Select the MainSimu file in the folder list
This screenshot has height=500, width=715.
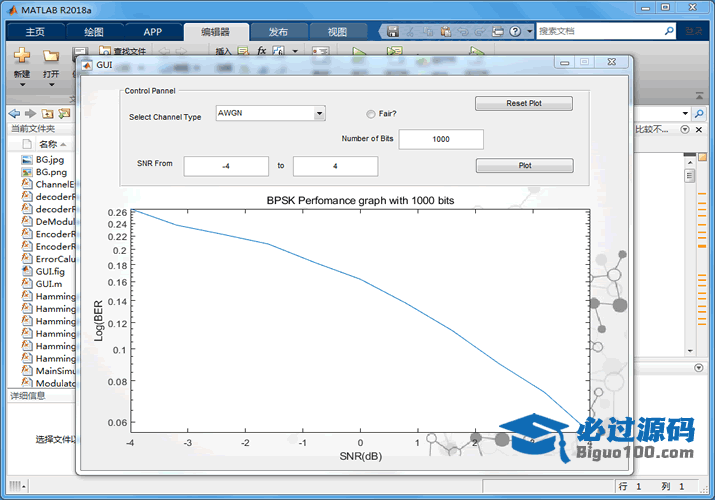(x=48, y=371)
